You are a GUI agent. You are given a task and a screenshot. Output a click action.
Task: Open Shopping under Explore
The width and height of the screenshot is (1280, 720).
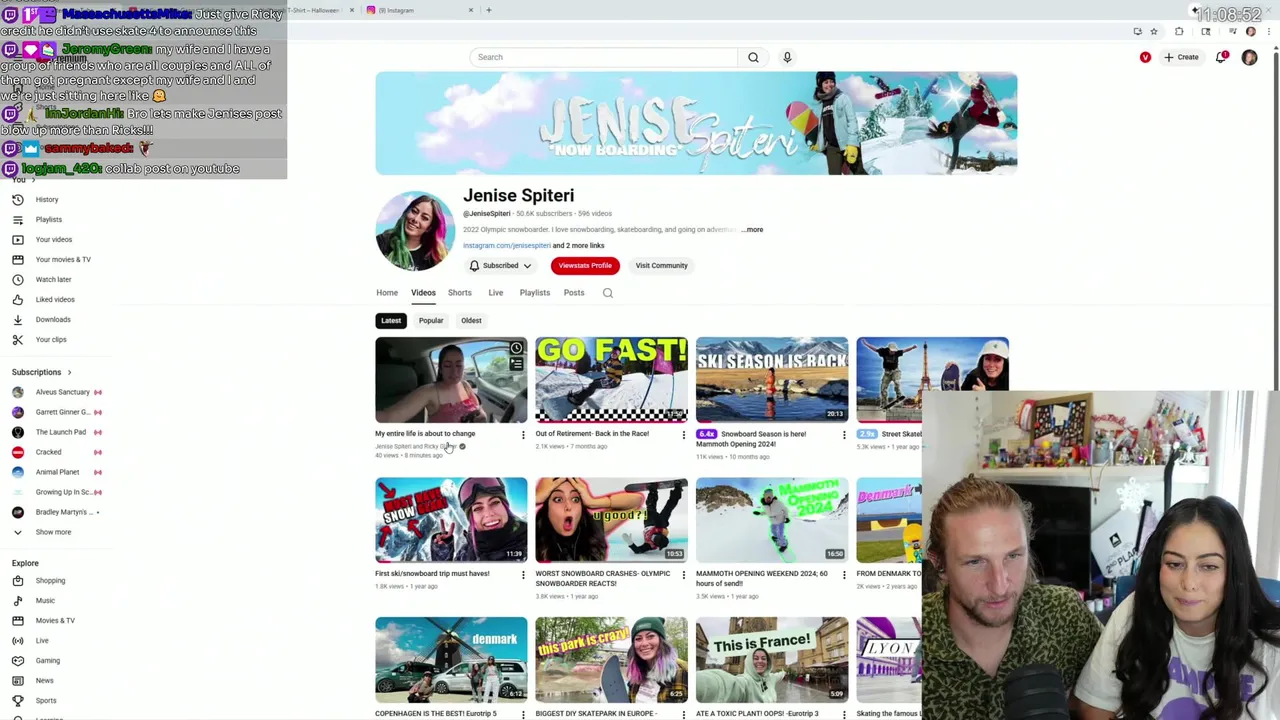coord(50,580)
